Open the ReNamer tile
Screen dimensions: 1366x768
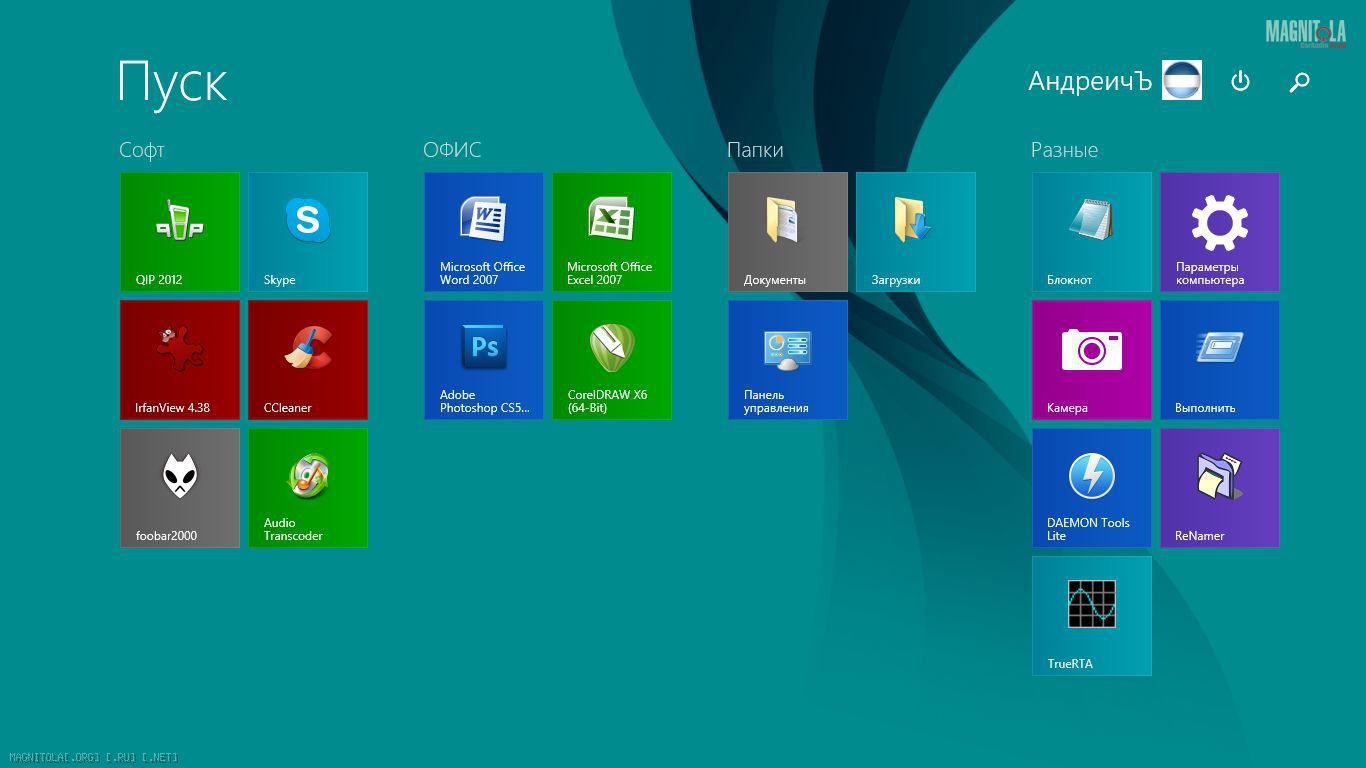[x=1220, y=488]
